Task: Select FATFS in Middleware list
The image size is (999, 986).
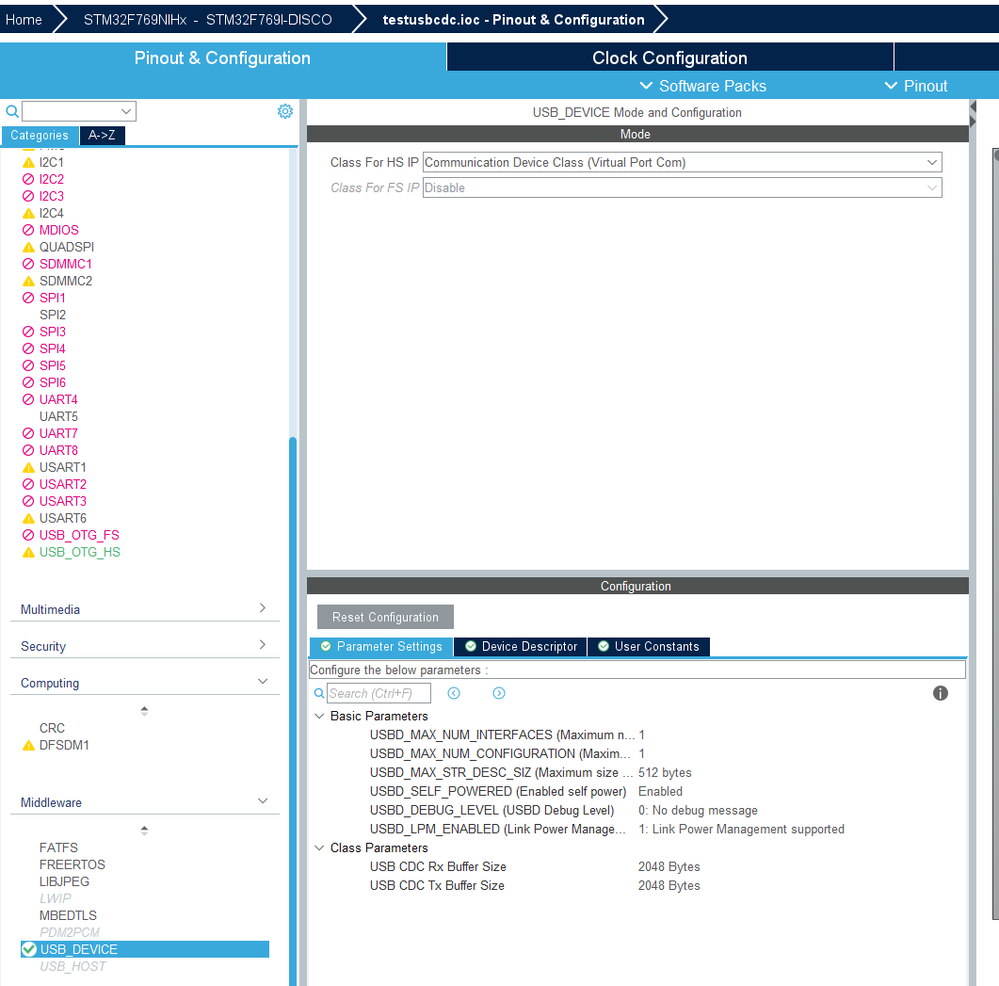Action: (x=59, y=848)
